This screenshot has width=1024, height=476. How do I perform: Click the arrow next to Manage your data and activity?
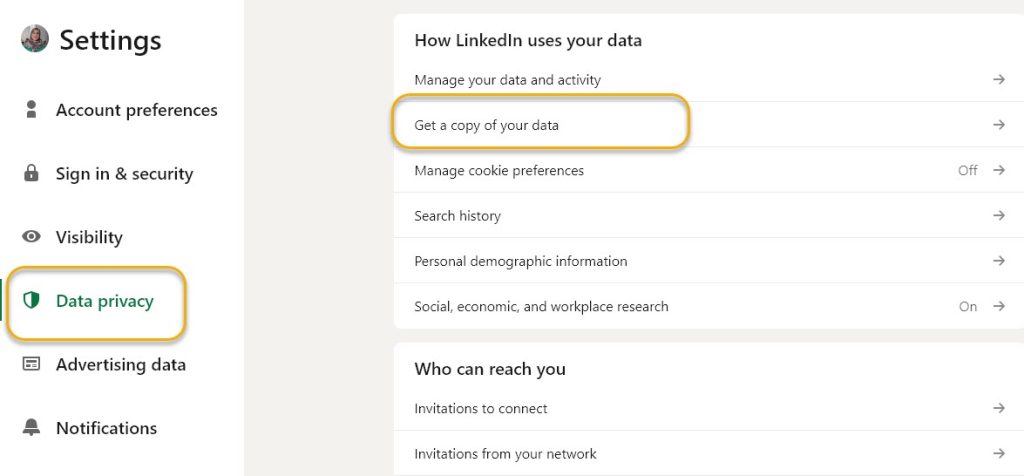[998, 79]
